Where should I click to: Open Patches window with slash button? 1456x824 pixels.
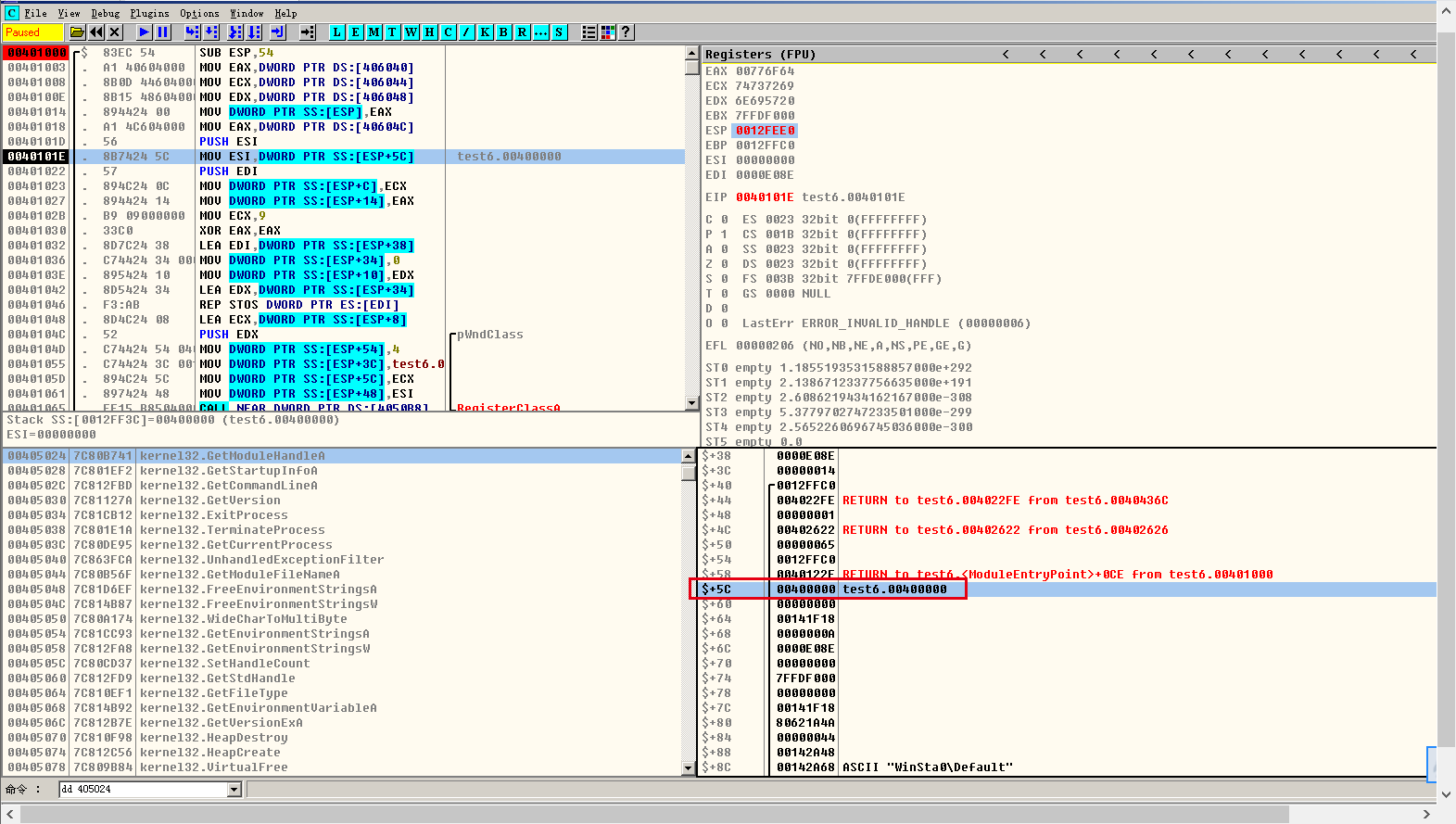(x=467, y=32)
